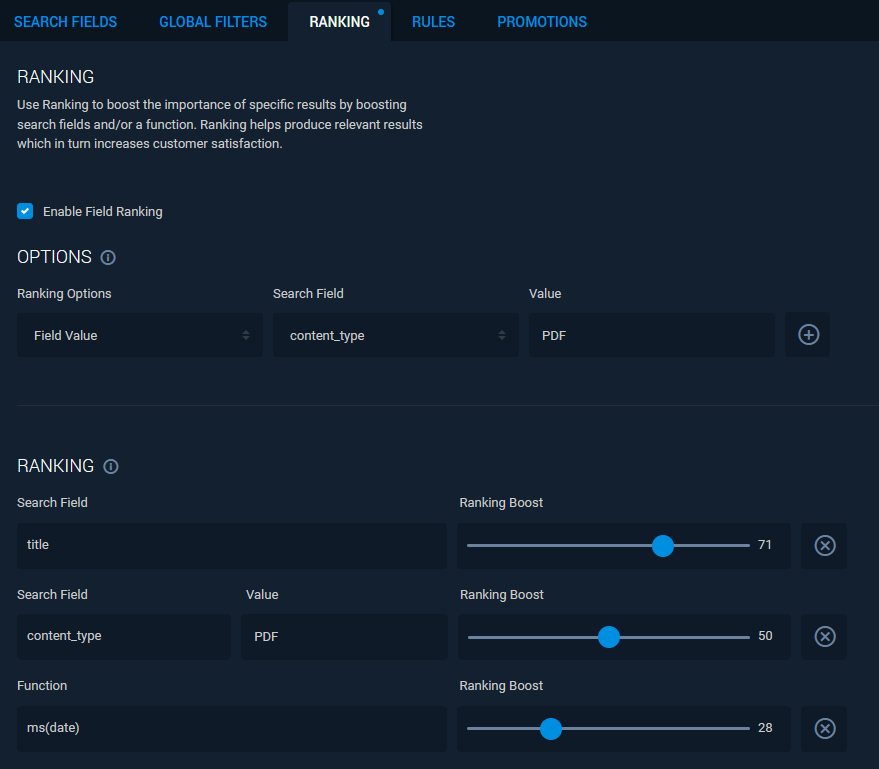Open the Search Field dropdown showing content_type
This screenshot has width=879, height=769.
(x=396, y=335)
